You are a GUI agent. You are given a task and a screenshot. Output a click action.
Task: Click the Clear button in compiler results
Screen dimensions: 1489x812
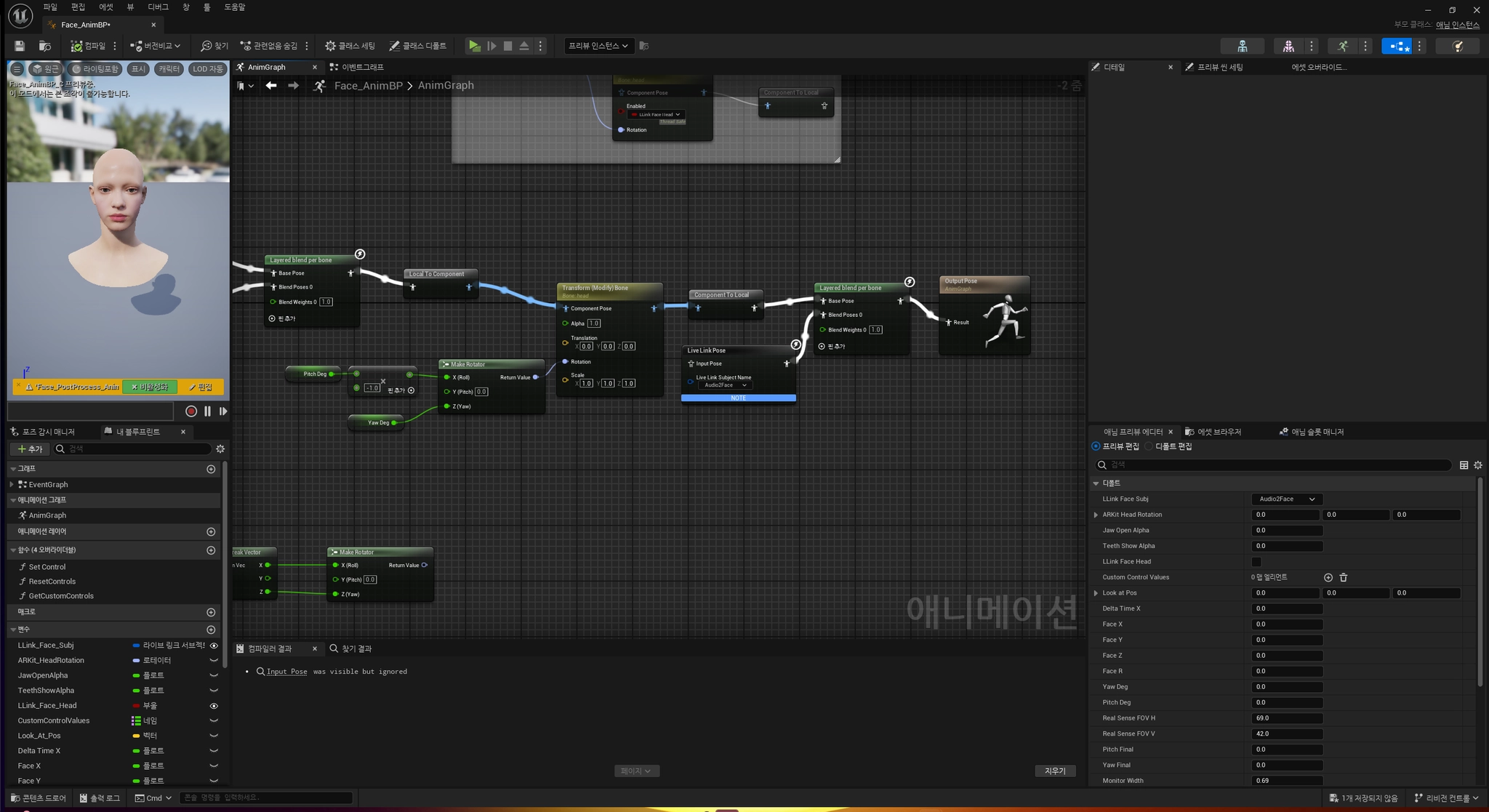click(1054, 771)
